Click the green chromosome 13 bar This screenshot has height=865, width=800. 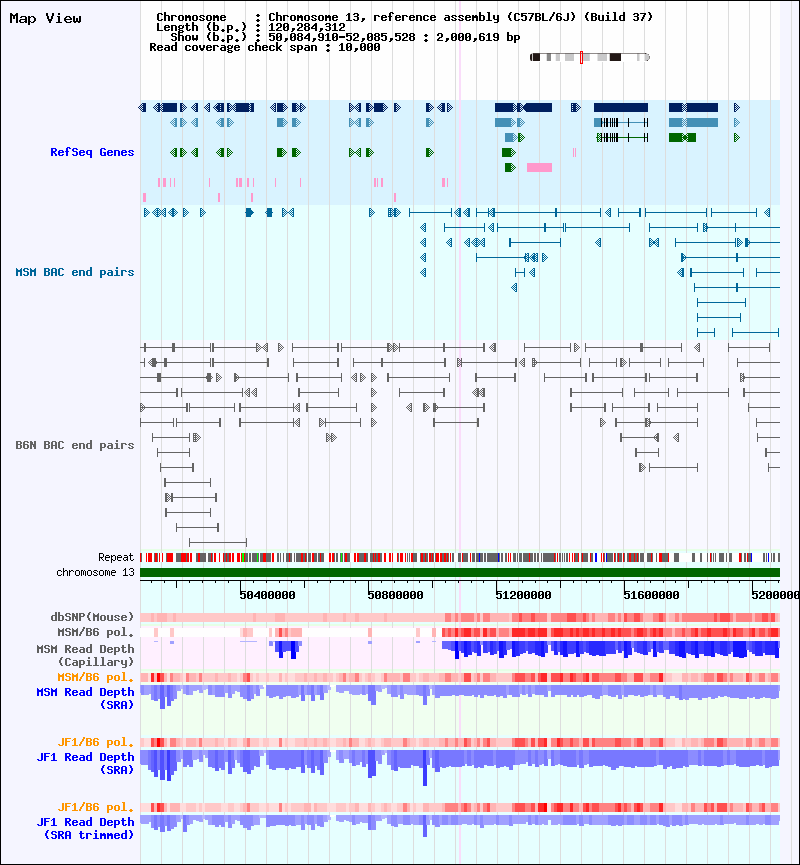(x=460, y=572)
